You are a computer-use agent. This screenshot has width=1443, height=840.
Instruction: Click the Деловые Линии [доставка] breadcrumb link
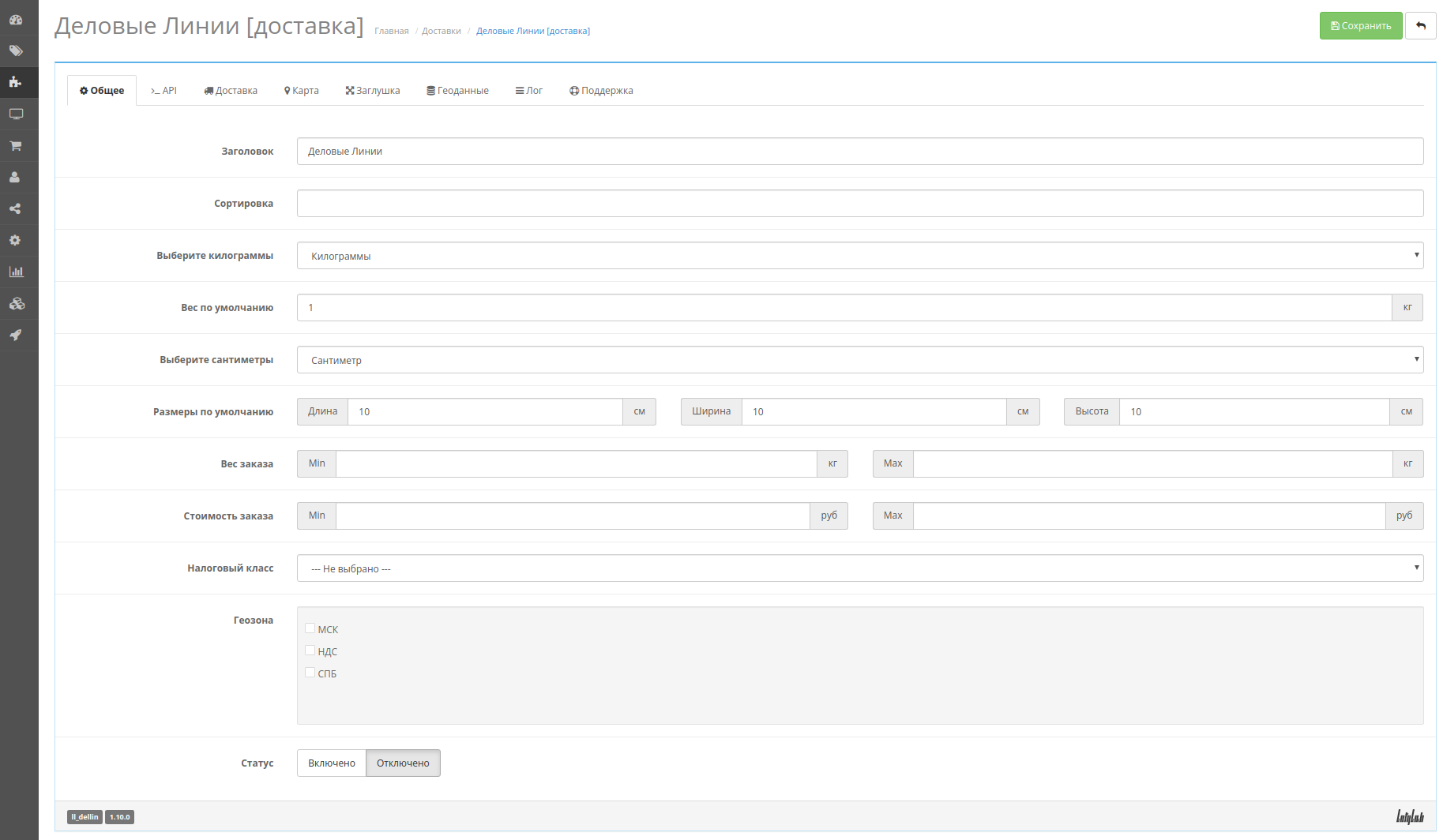click(533, 31)
